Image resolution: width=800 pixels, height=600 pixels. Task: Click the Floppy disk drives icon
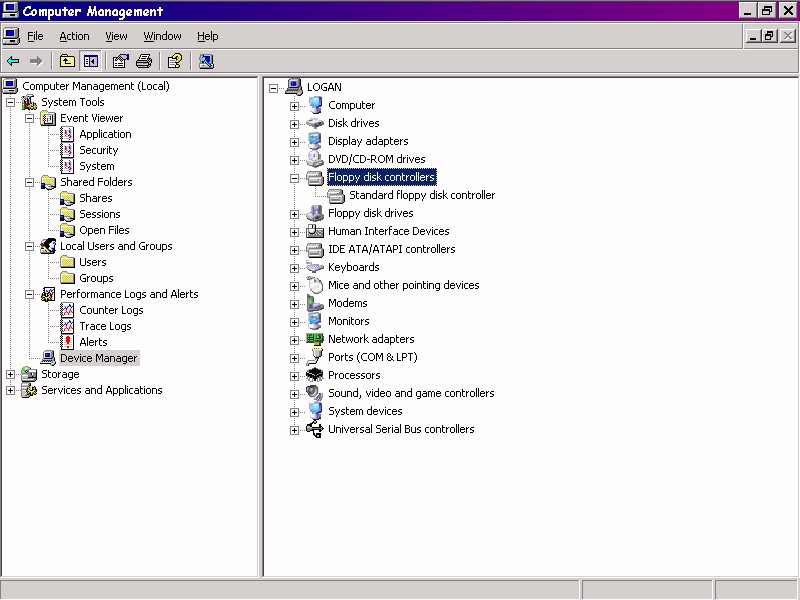[315, 213]
